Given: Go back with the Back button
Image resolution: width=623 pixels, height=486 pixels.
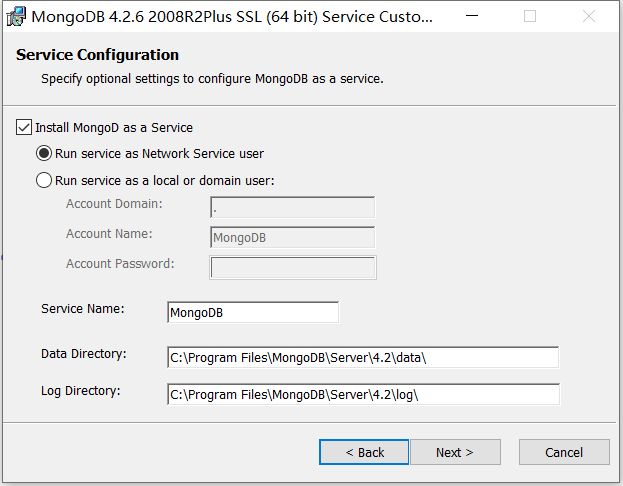Looking at the screenshot, I should pos(364,452).
